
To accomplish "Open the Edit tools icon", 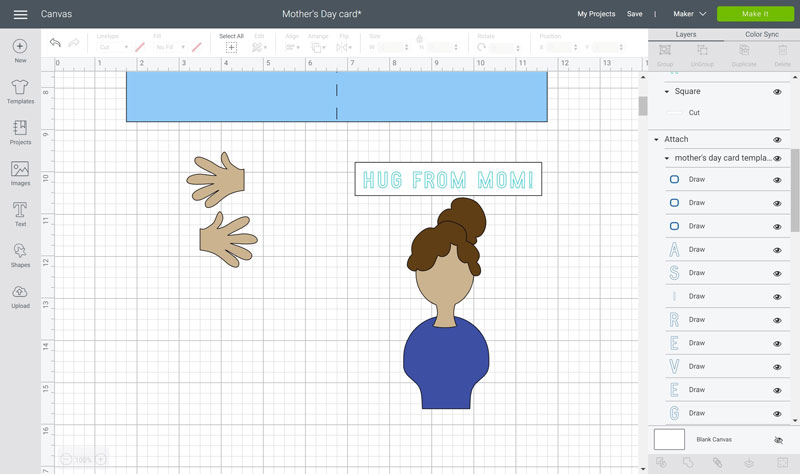I will 259,47.
